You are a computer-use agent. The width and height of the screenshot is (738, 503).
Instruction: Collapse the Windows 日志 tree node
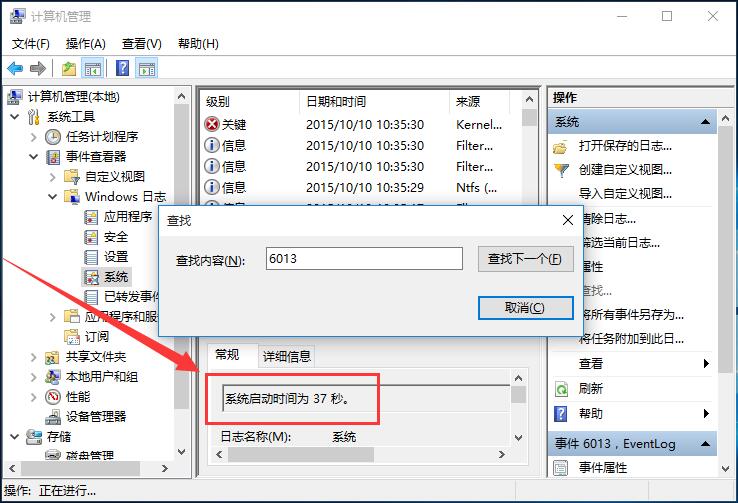[x=52, y=197]
